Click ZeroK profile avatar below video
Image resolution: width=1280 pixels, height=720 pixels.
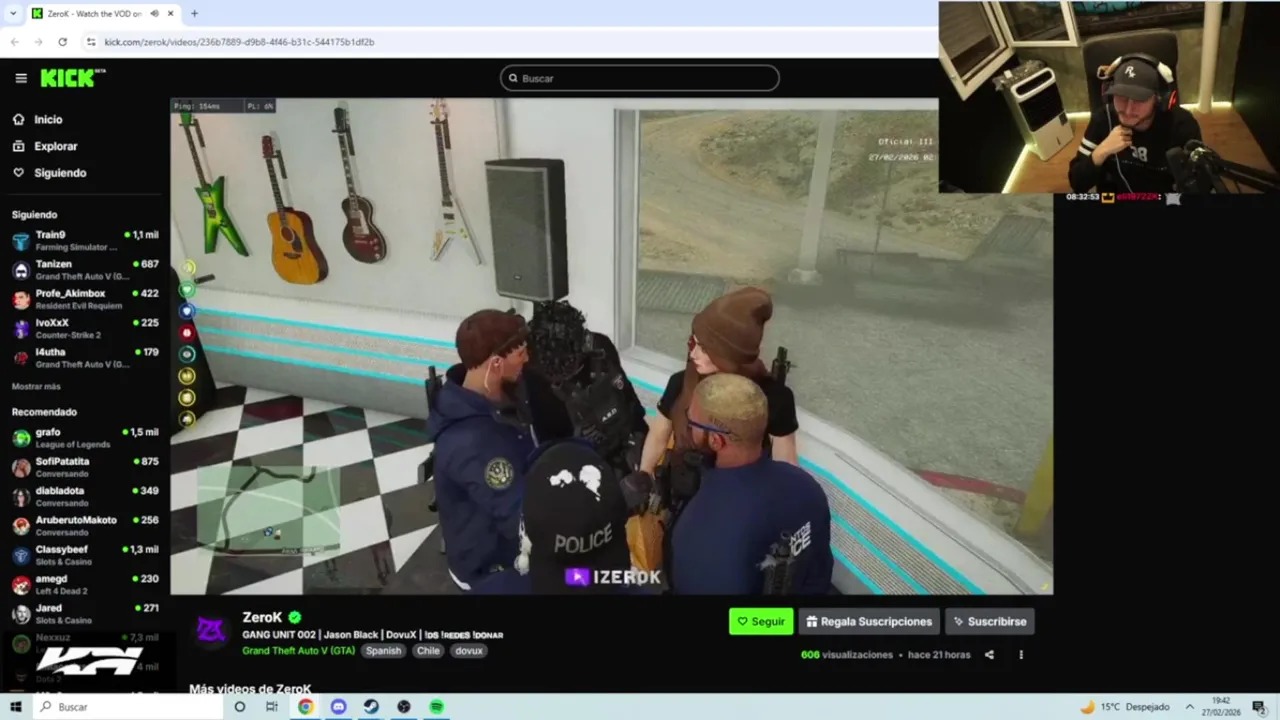point(211,631)
